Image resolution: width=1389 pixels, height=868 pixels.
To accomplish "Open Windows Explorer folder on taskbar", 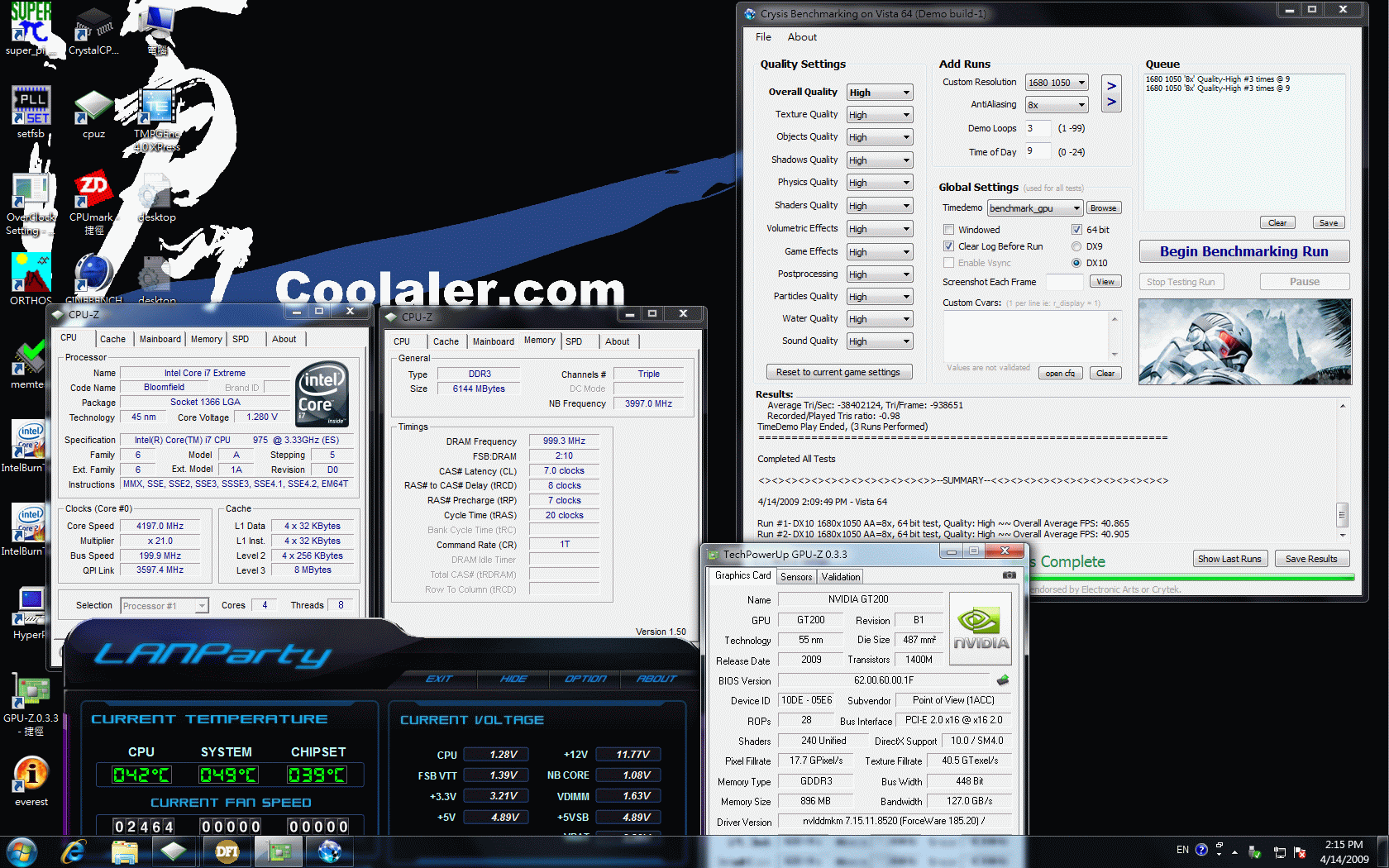I will [124, 851].
